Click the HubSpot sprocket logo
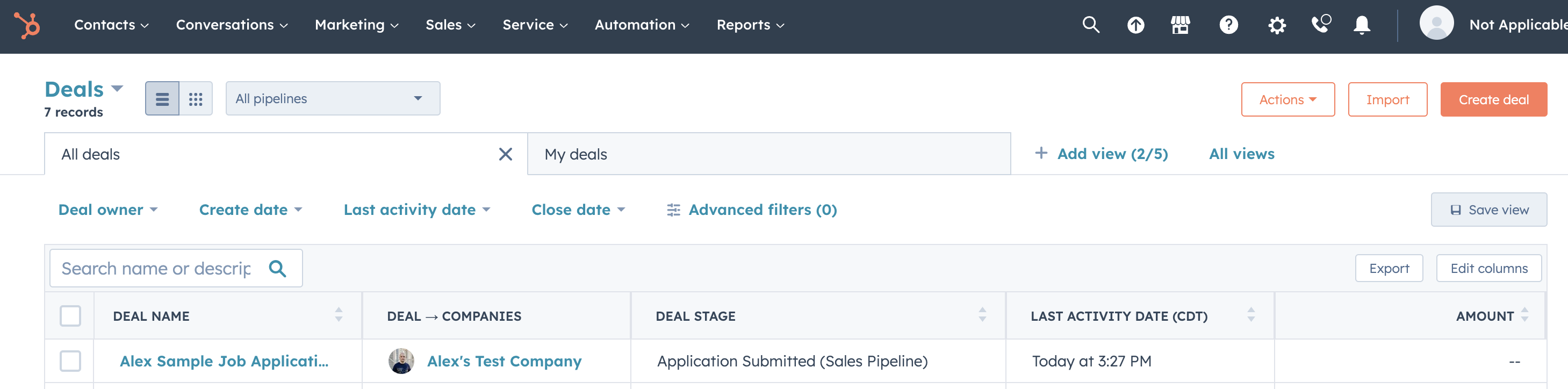The height and width of the screenshot is (389, 1568). point(27,25)
